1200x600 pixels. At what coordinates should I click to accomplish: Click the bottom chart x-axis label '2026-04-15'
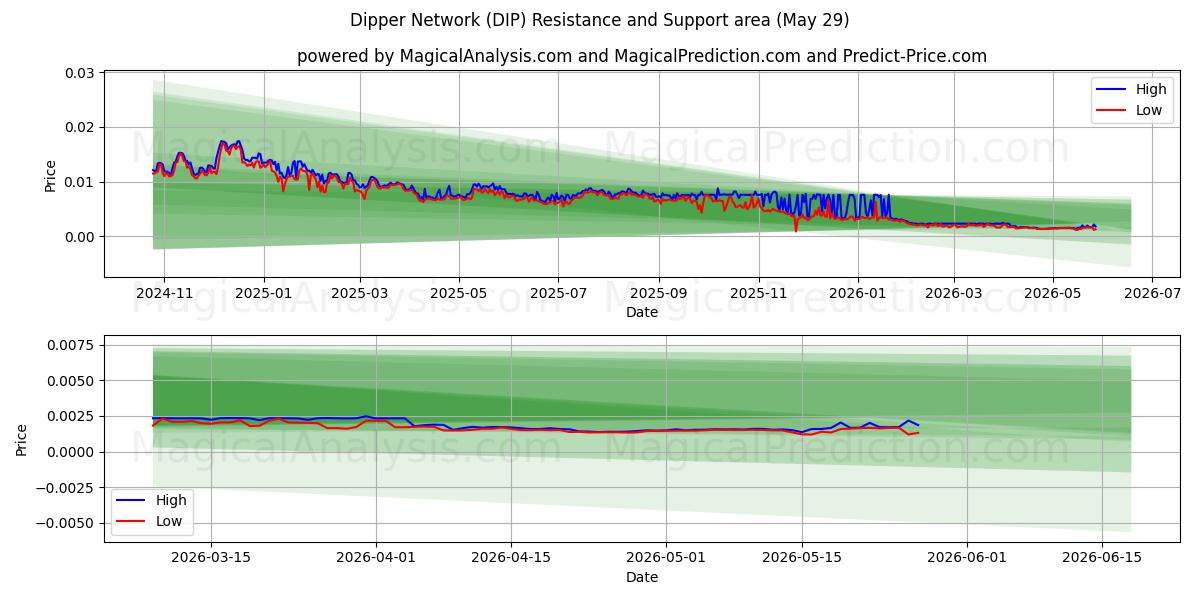pos(511,560)
